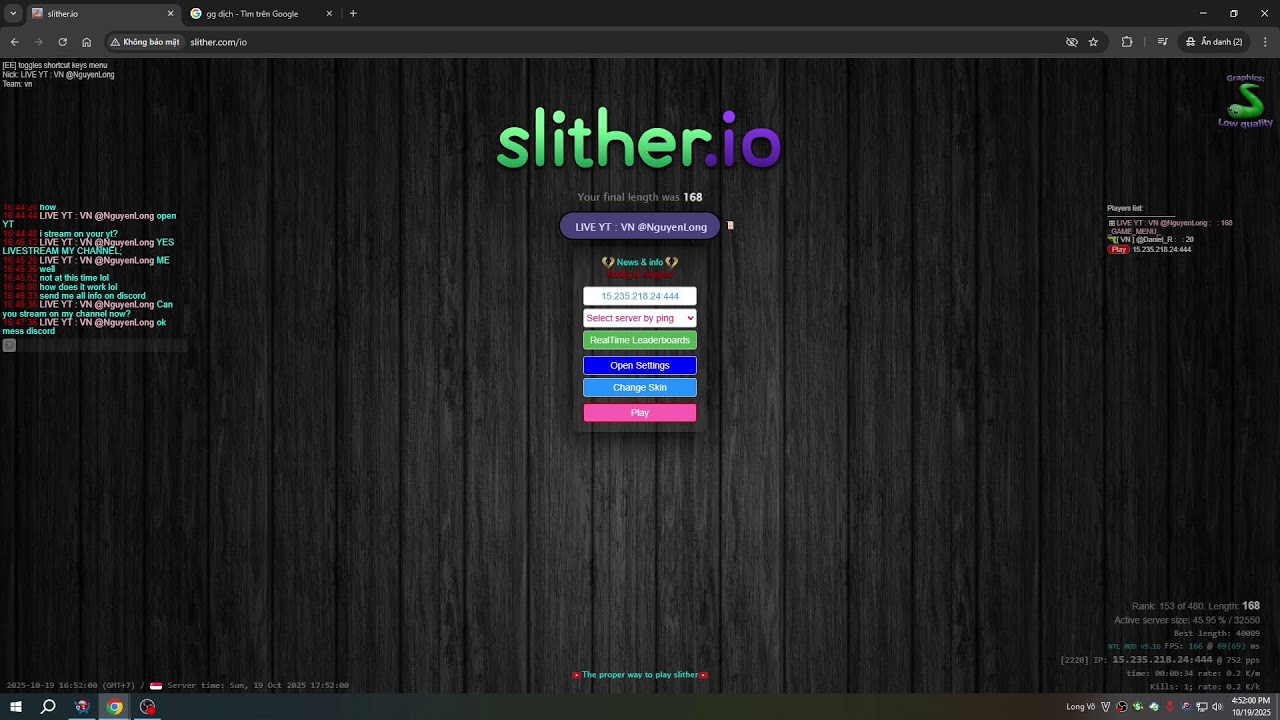Click the green dollar tray icon
Image resolution: width=1280 pixels, height=720 pixels.
pos(1137,707)
